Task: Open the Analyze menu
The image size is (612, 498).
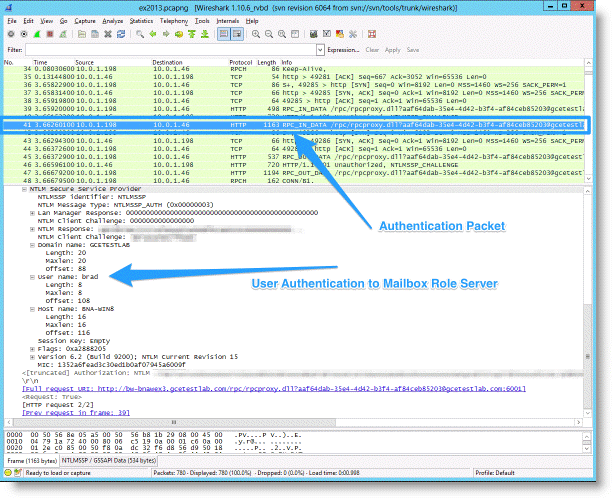Action: coord(112,21)
